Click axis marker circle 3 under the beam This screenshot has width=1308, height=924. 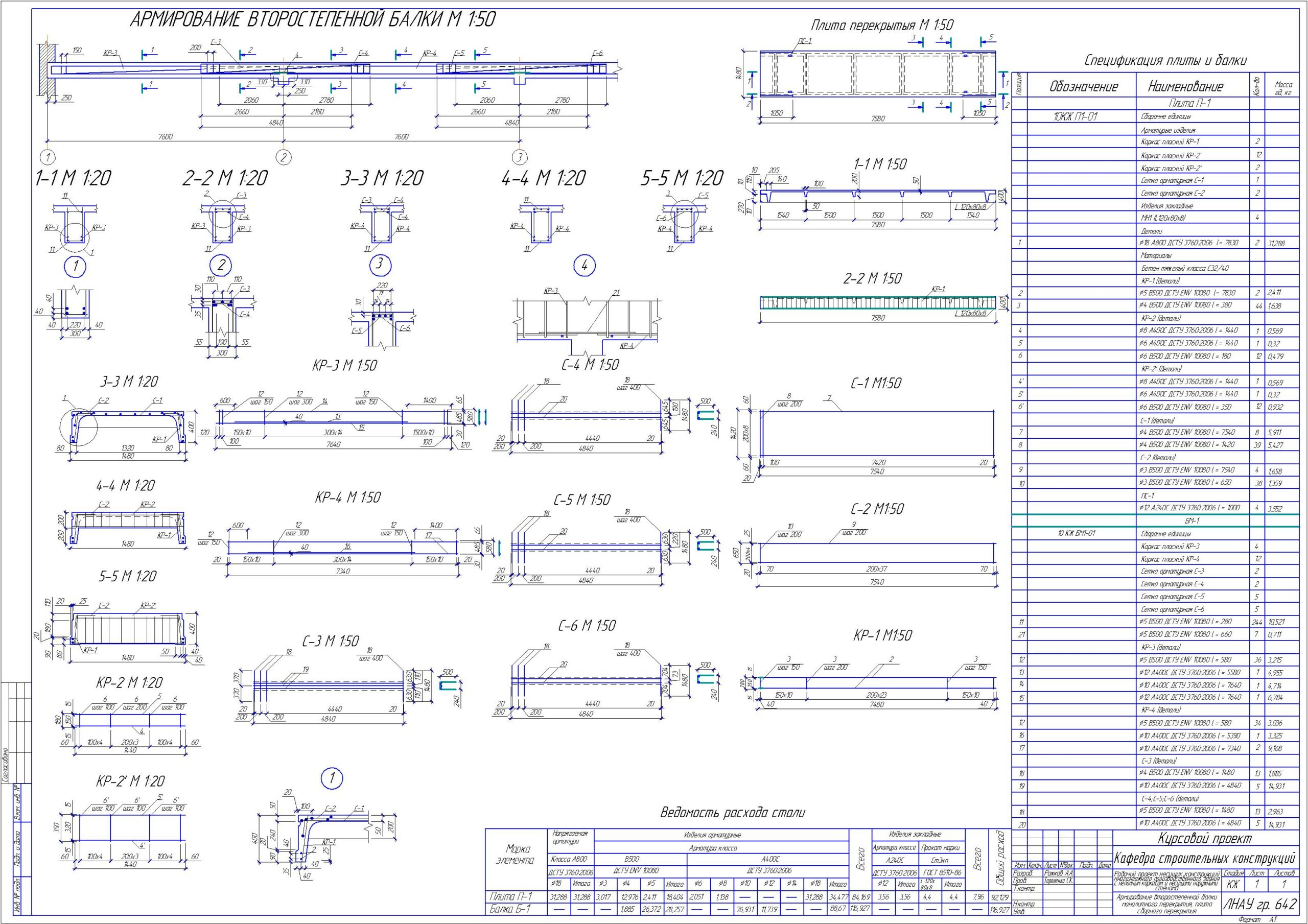[519, 157]
